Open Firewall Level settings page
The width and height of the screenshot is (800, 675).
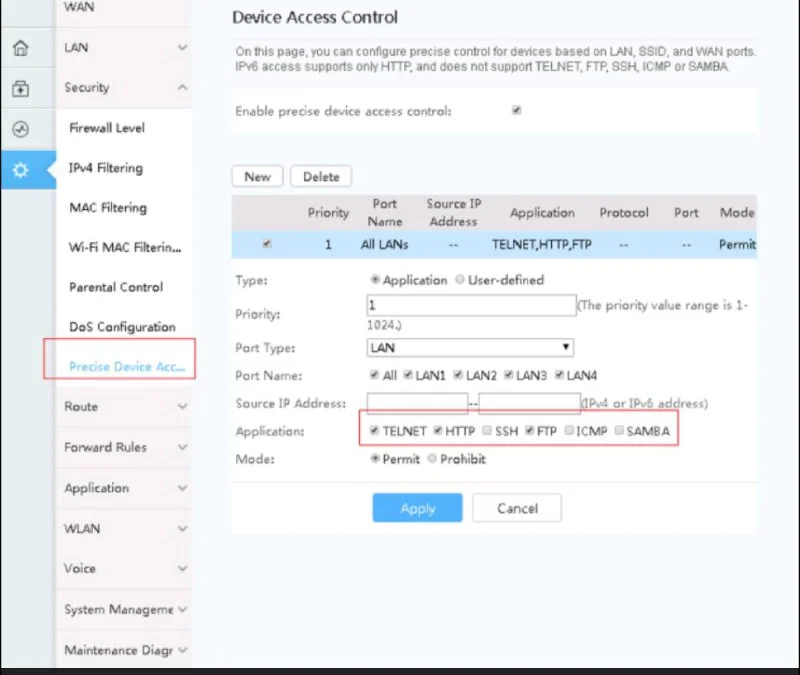point(107,128)
